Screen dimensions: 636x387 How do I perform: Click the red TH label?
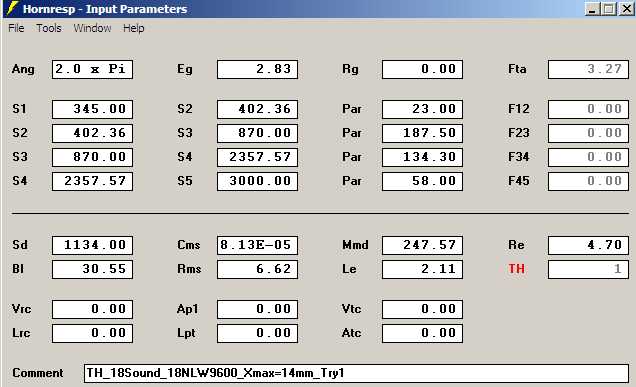(516, 269)
